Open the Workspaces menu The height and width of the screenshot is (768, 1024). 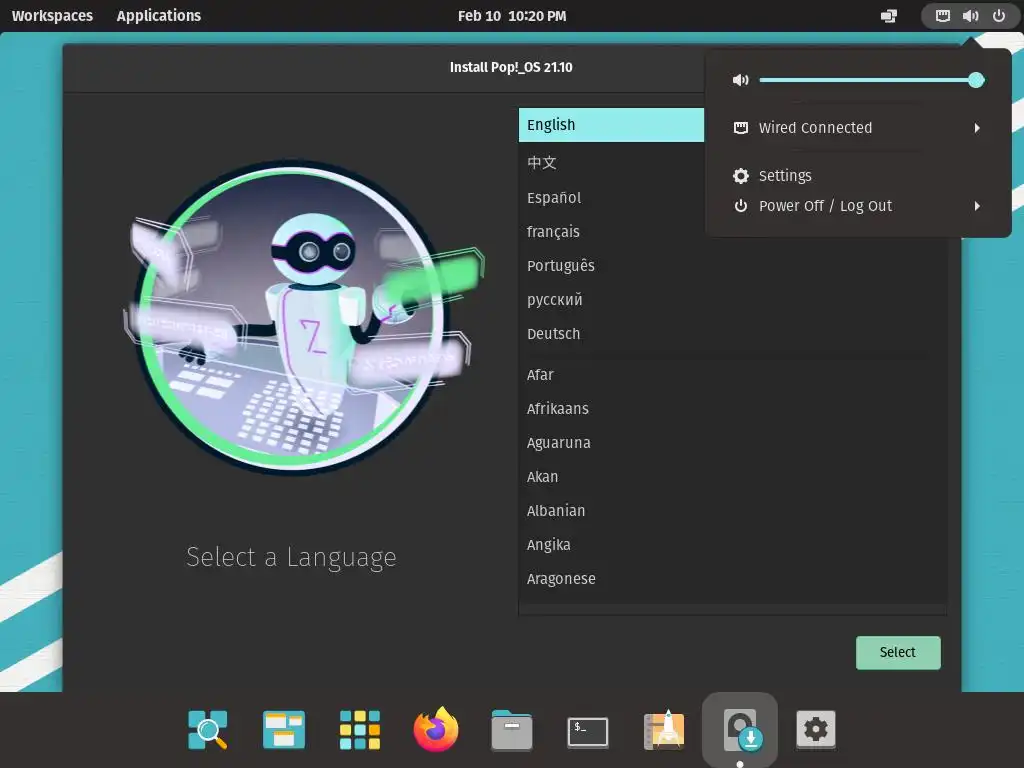tap(52, 16)
